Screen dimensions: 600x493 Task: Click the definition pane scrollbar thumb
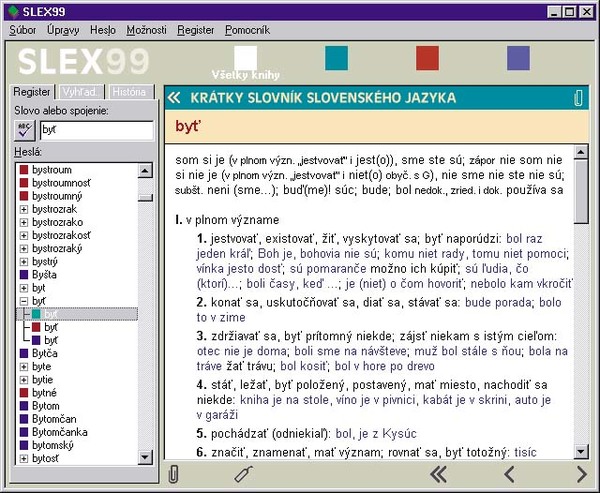click(581, 192)
